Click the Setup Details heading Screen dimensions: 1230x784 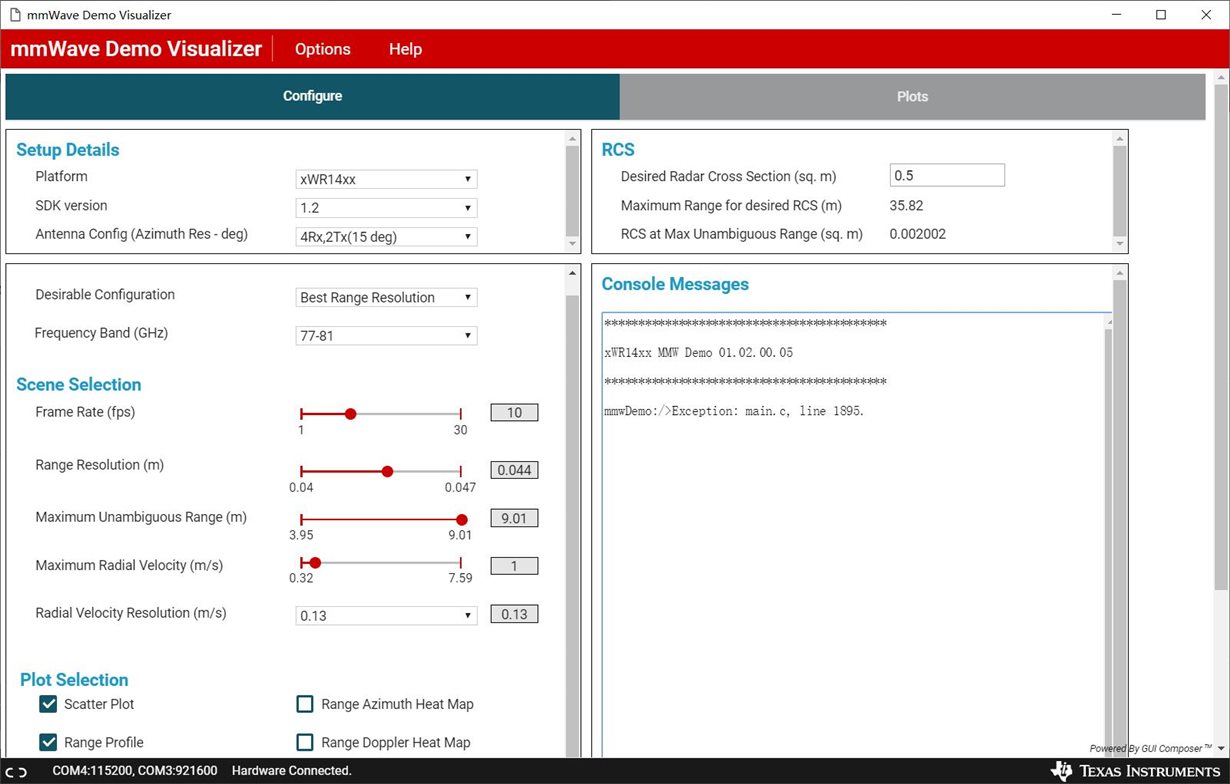coord(68,150)
